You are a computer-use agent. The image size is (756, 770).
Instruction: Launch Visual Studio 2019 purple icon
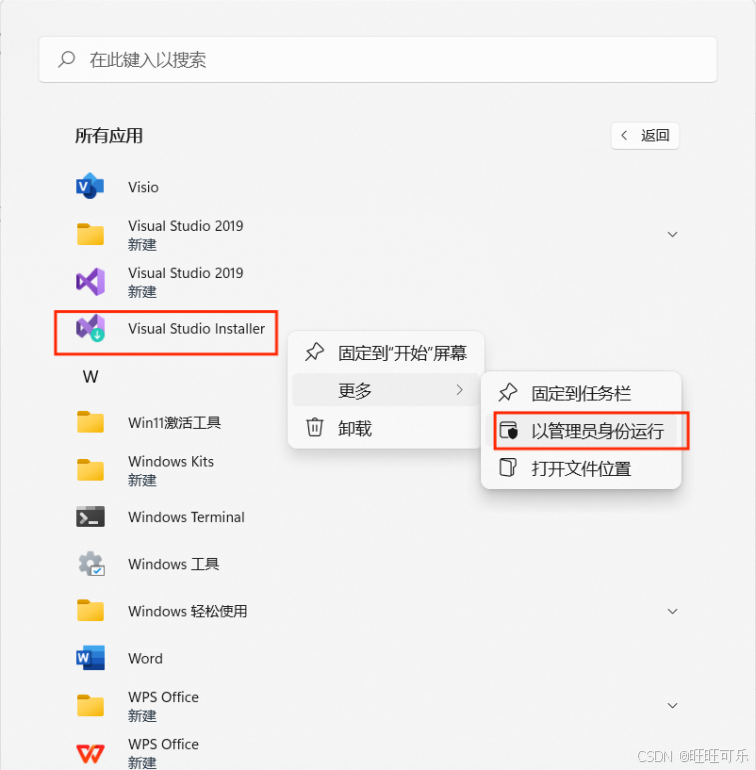(x=90, y=282)
